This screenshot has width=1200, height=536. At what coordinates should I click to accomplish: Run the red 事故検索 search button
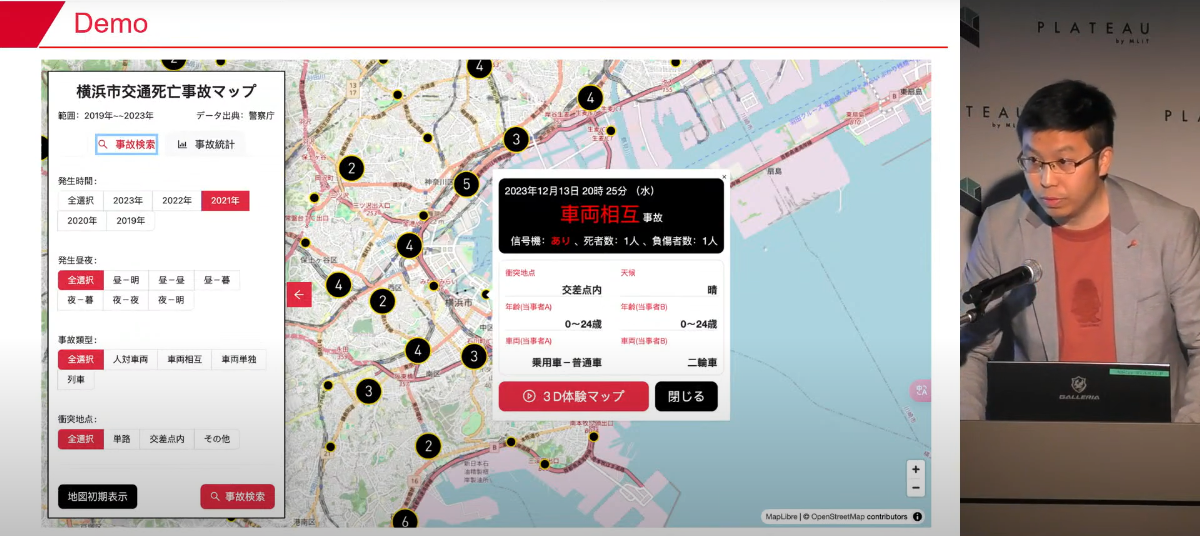[x=237, y=497]
